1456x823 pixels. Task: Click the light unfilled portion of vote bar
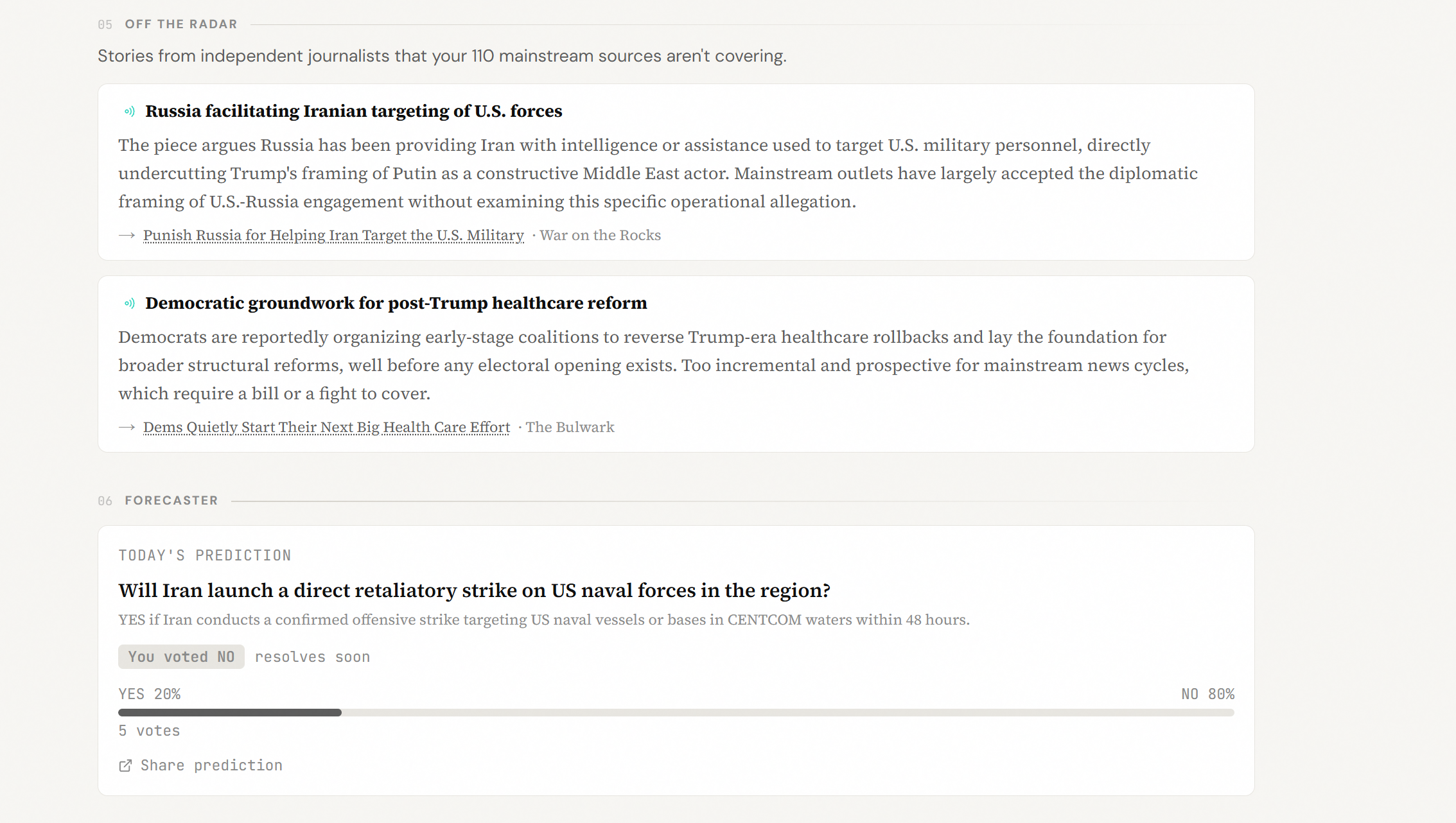click(788, 713)
